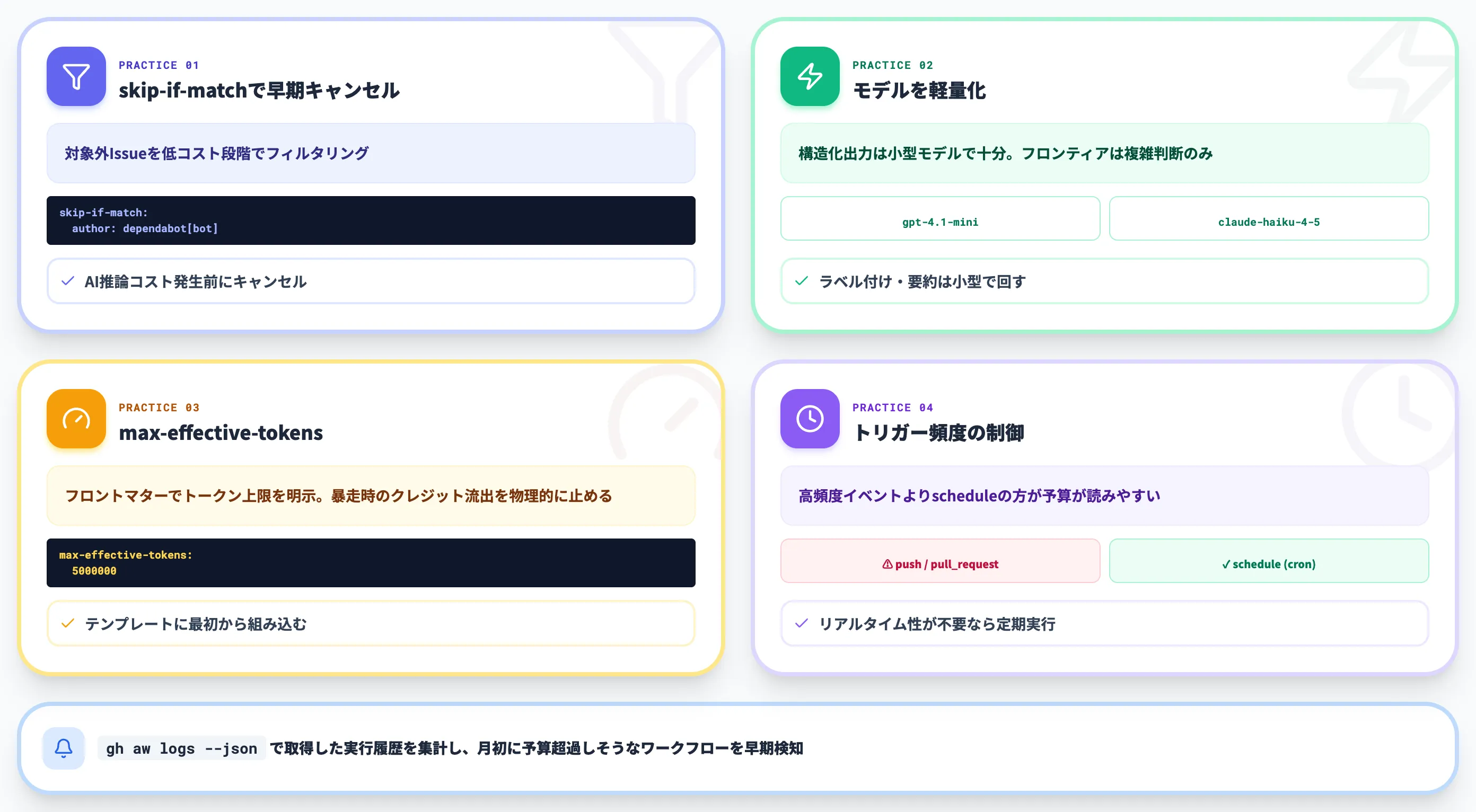Click the 5000000 token value
The width and height of the screenshot is (1476, 812).
(94, 571)
